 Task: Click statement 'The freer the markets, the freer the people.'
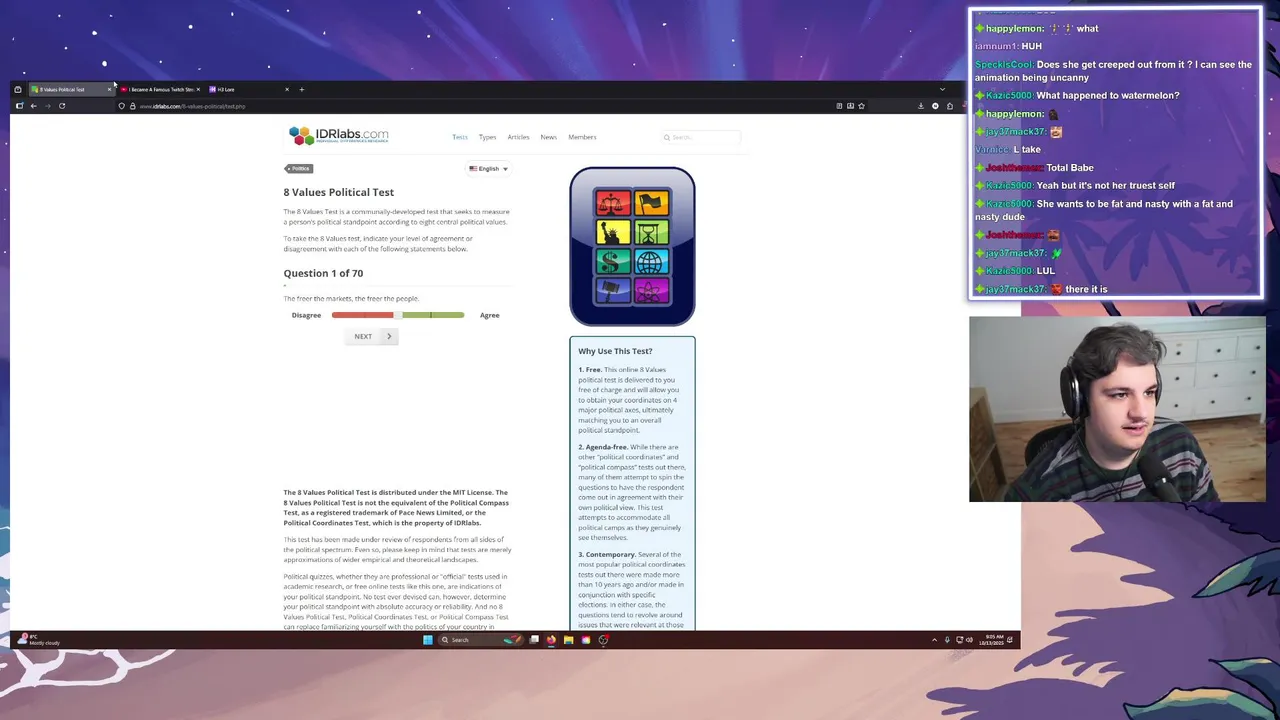pos(351,298)
